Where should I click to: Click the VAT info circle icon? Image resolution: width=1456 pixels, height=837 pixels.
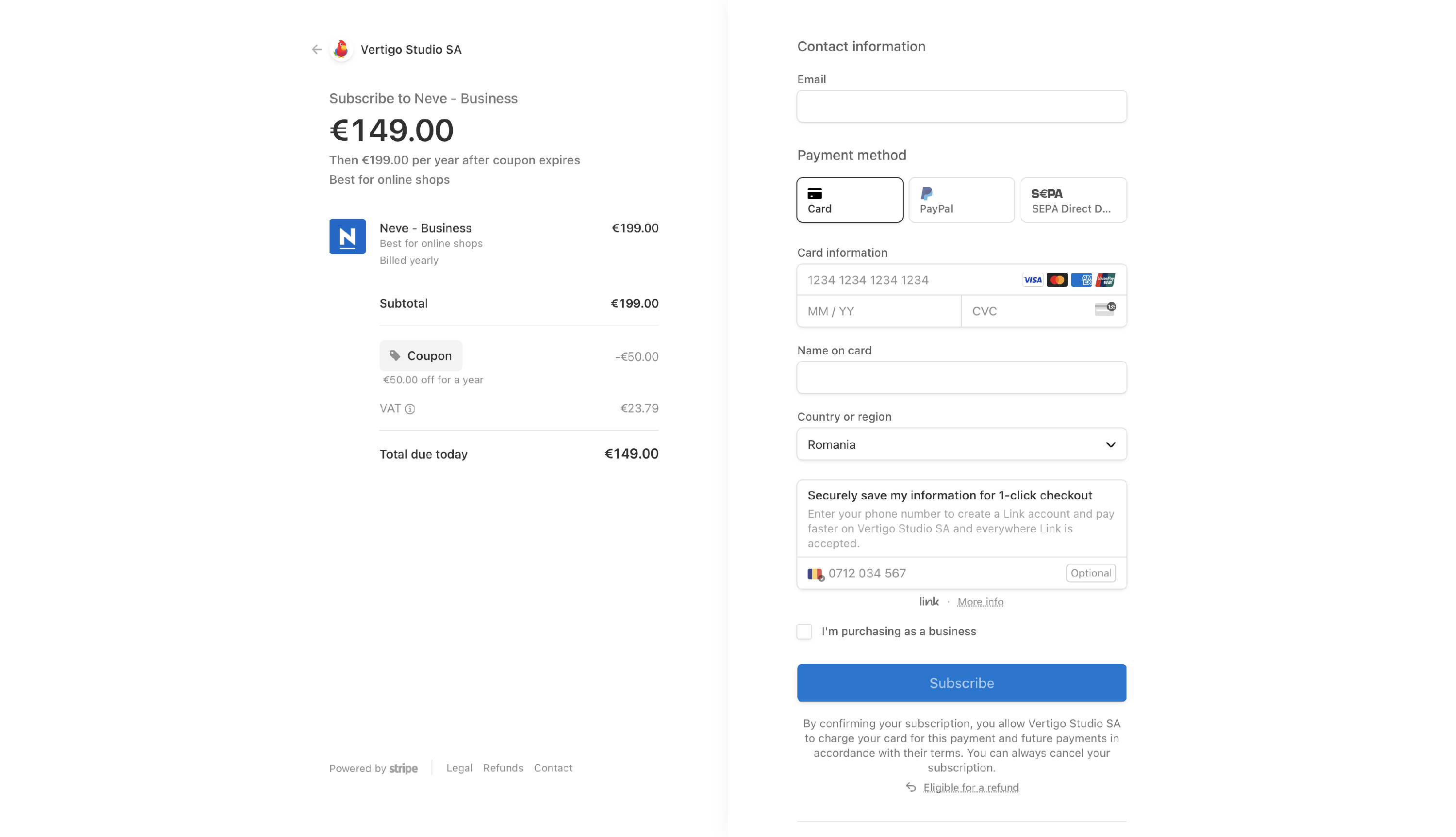click(x=410, y=409)
